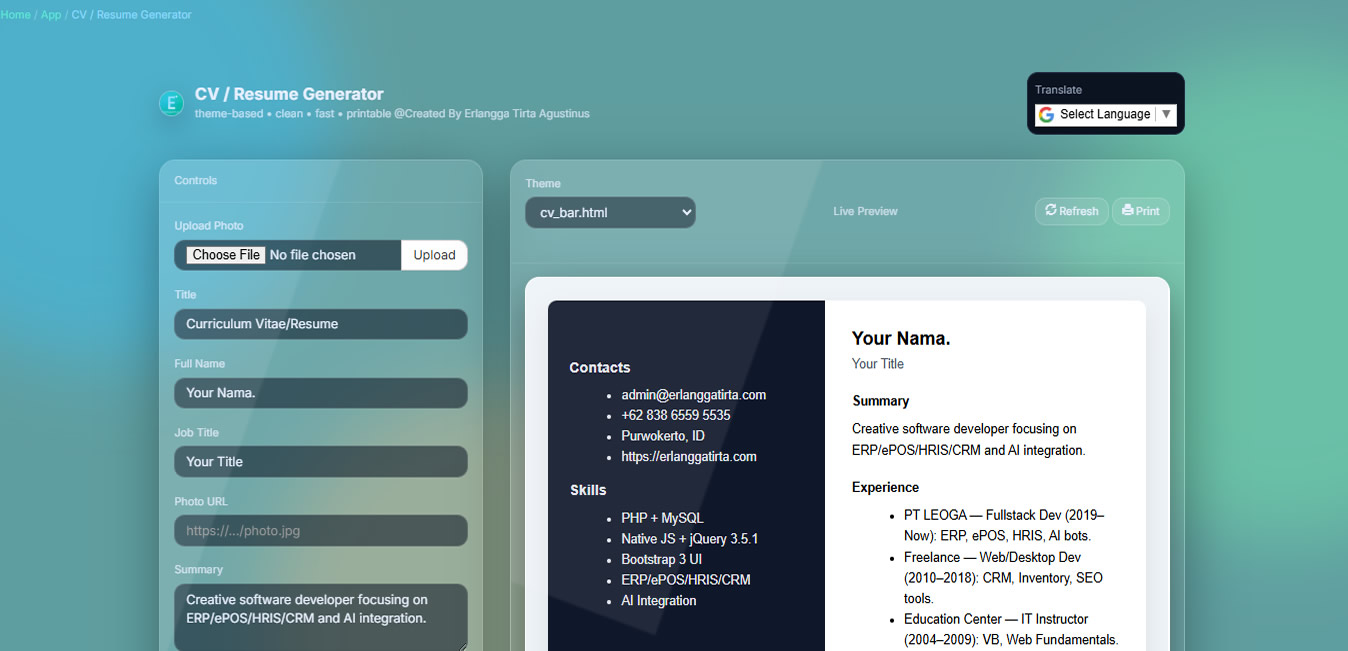Click inside the Summary textarea
Viewport: 1348px width, 651px height.
[320, 617]
